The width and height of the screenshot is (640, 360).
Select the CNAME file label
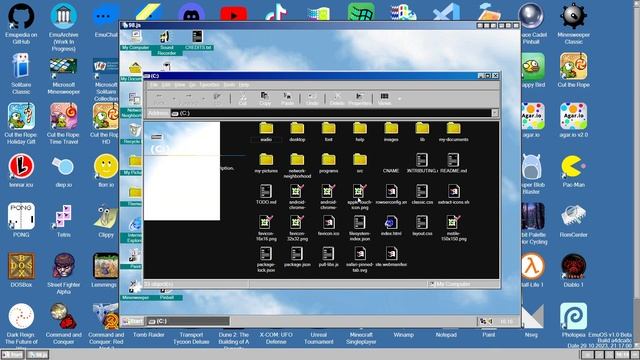click(x=391, y=171)
